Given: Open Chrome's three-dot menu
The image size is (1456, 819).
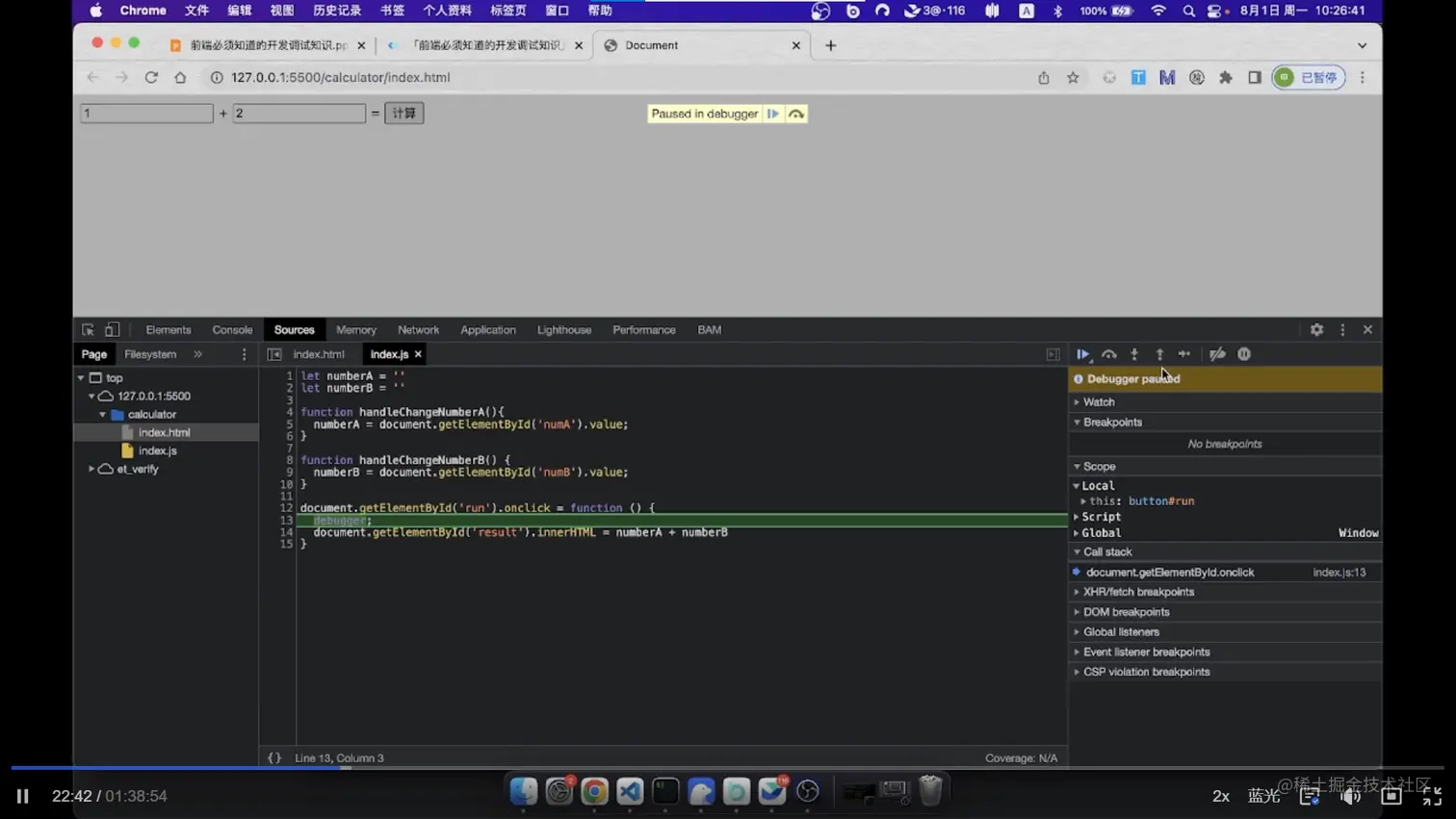Looking at the screenshot, I should [1363, 77].
